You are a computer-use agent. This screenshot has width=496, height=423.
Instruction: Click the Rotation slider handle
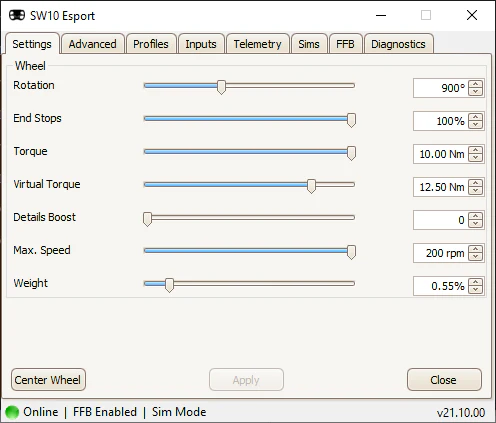(221, 87)
